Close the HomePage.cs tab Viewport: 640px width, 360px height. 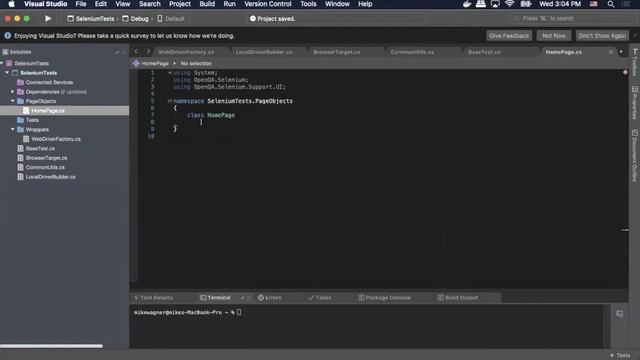pos(611,52)
